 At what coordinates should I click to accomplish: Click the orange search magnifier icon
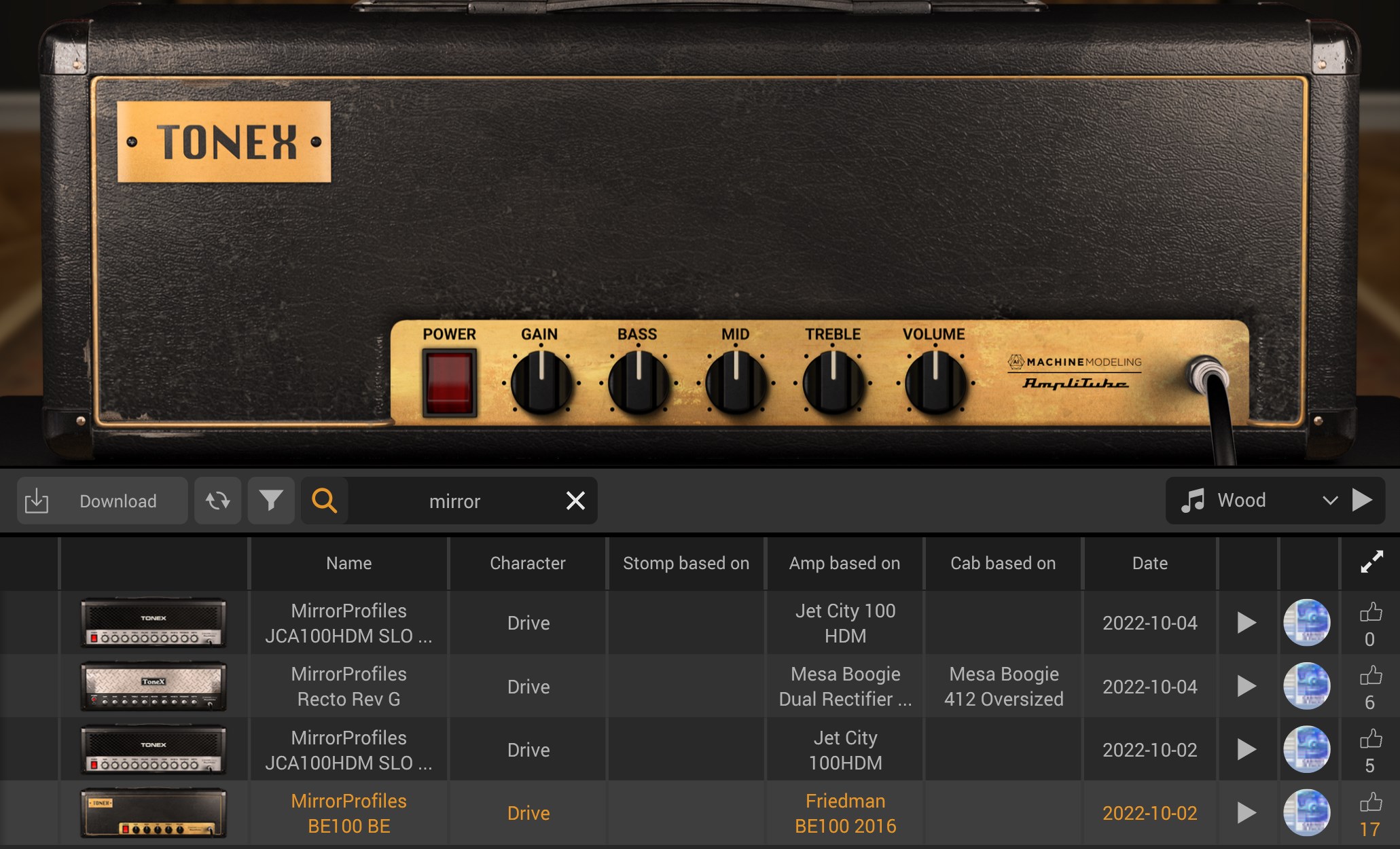325,501
